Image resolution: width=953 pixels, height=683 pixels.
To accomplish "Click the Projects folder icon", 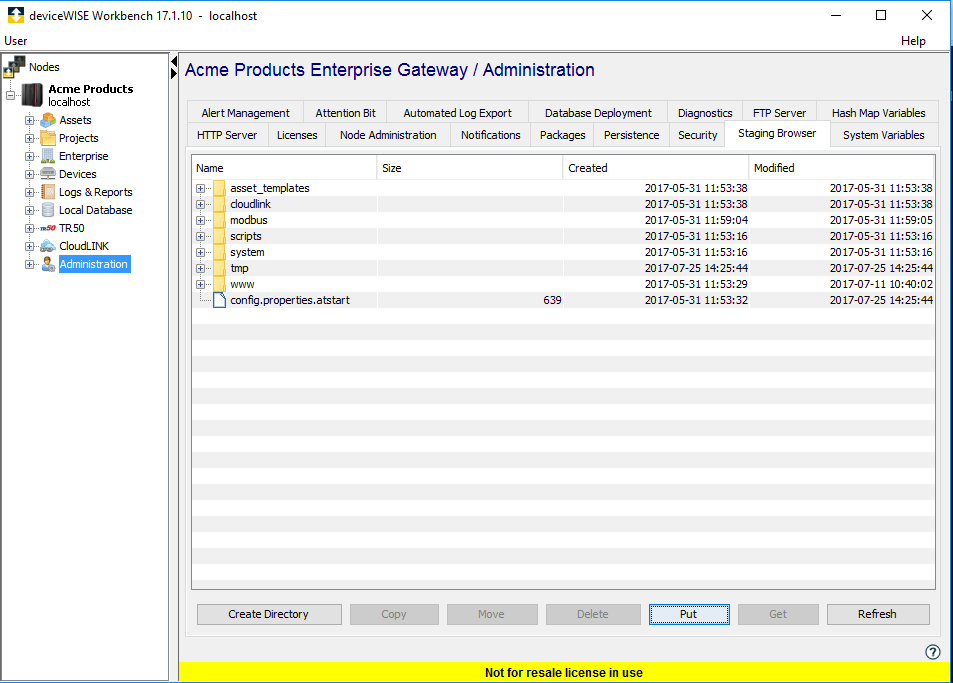I will [x=48, y=138].
